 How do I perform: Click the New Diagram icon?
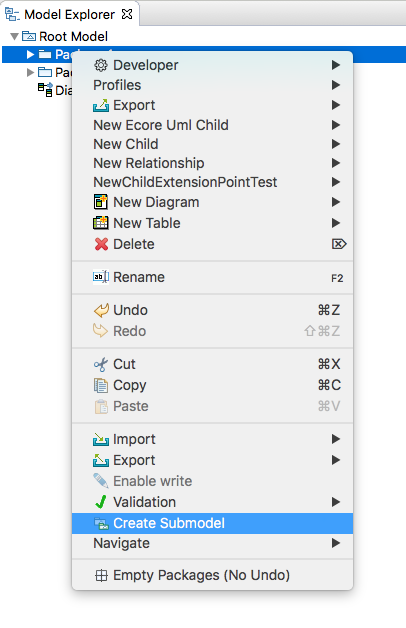tap(100, 202)
